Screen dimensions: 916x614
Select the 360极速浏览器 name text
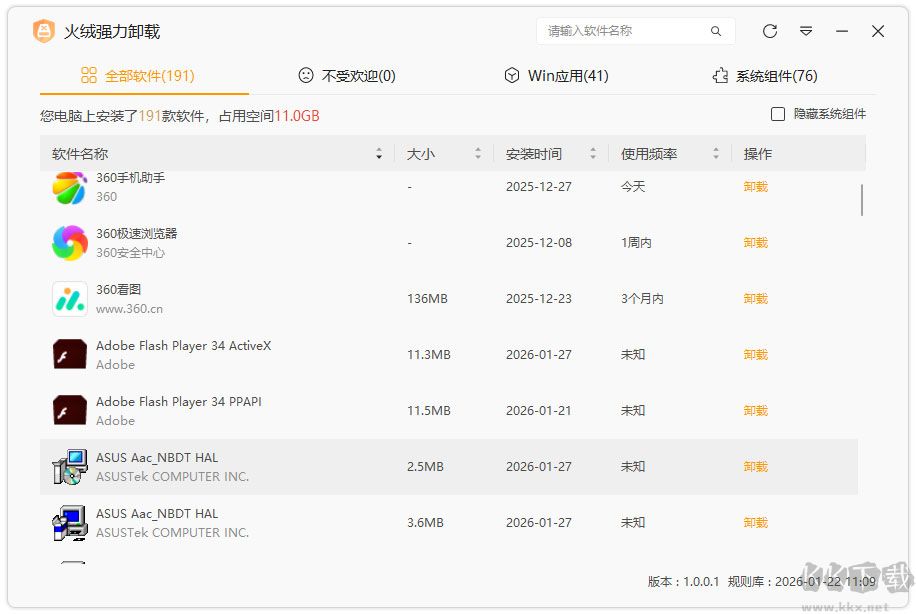pyautogui.click(x=137, y=233)
